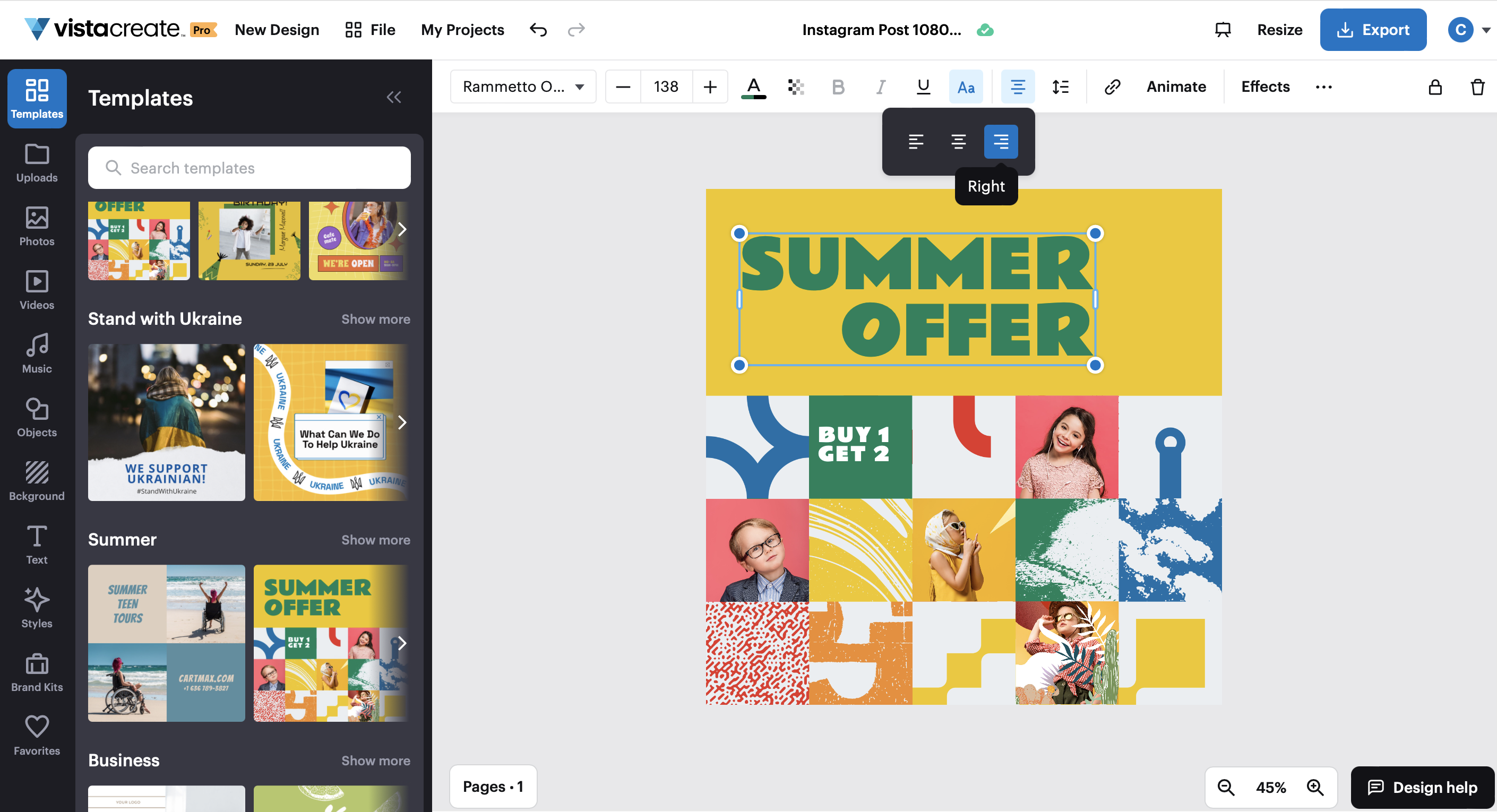Viewport: 1497px width, 812px height.
Task: Click the cloud saved status icon
Action: pos(985,30)
